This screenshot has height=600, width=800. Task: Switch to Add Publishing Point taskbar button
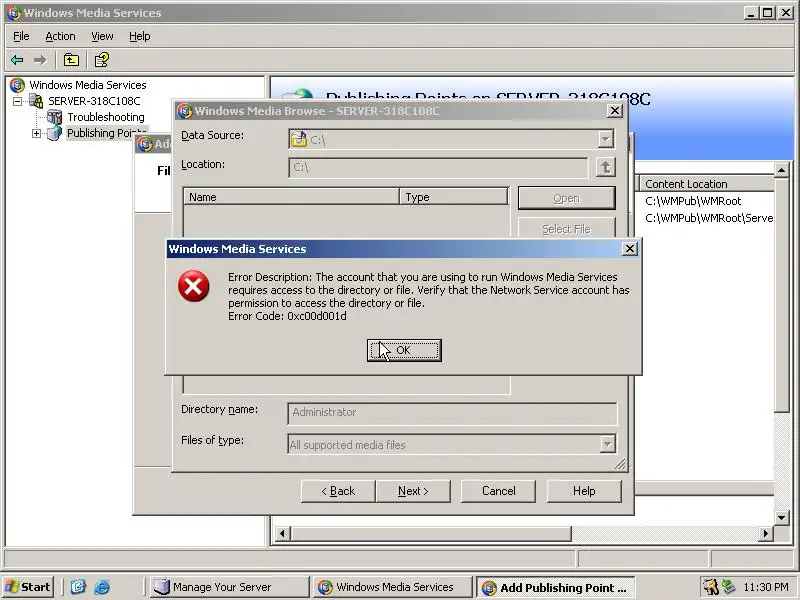[x=556, y=587]
